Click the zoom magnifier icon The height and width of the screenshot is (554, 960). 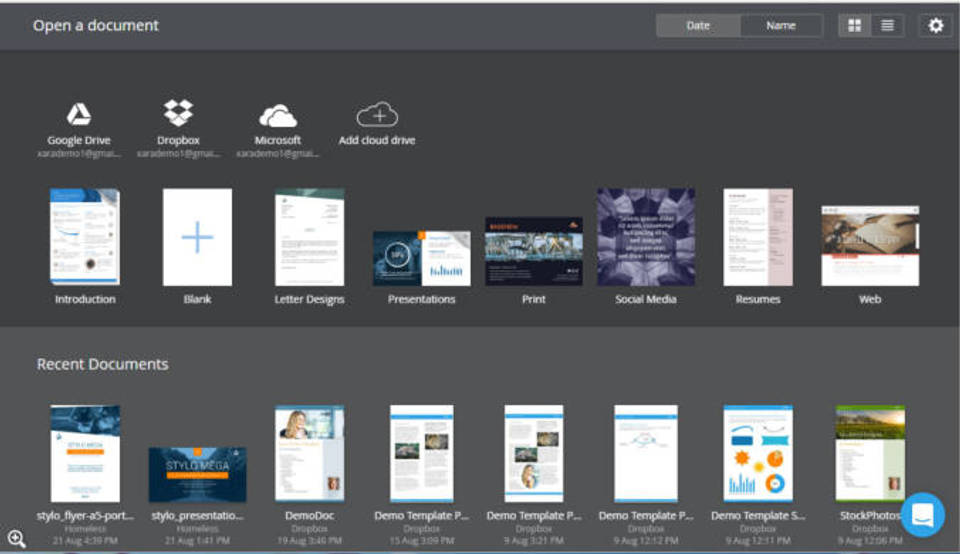tap(17, 539)
